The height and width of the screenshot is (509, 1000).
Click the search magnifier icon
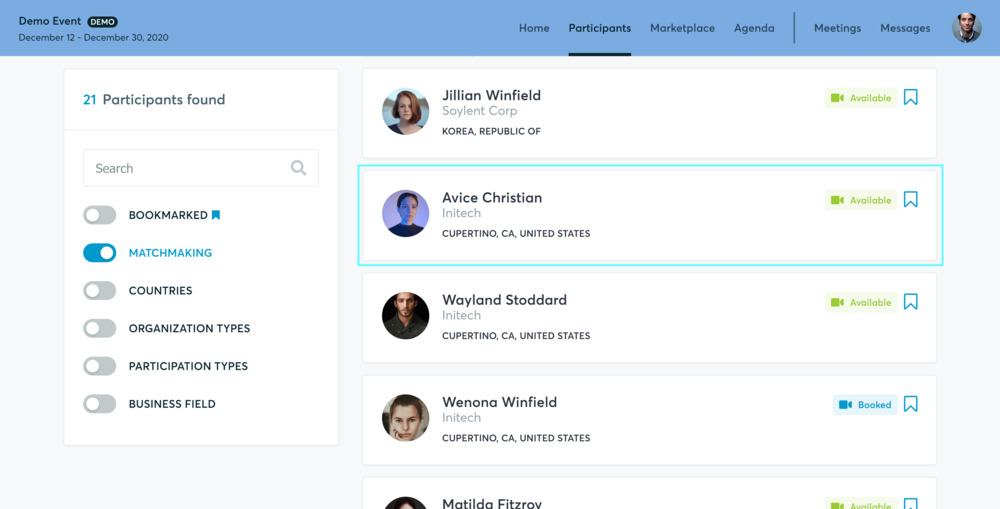pos(298,168)
